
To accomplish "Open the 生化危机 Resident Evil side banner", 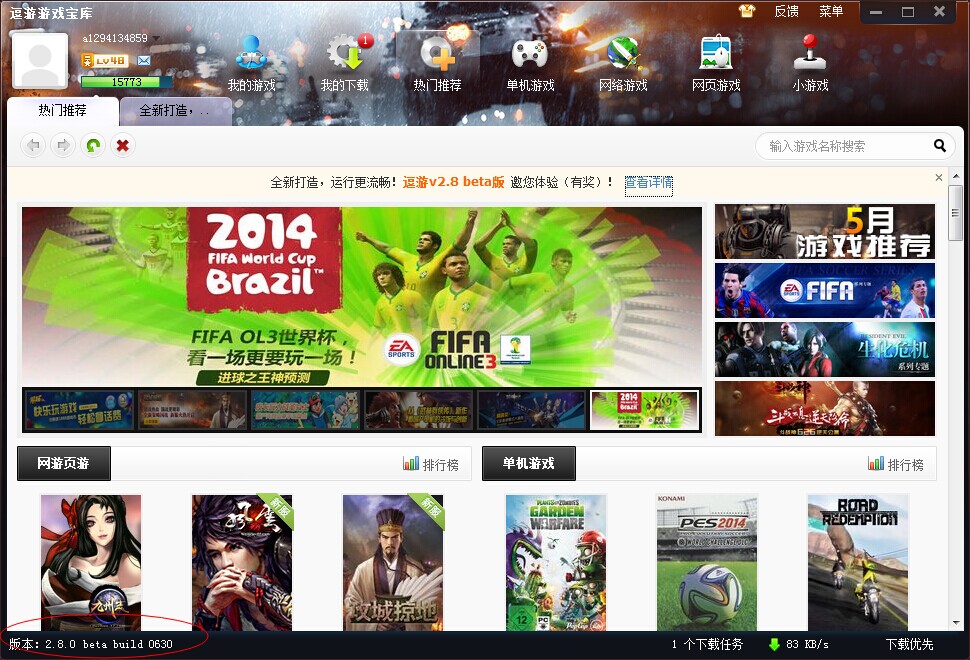I will (825, 349).
